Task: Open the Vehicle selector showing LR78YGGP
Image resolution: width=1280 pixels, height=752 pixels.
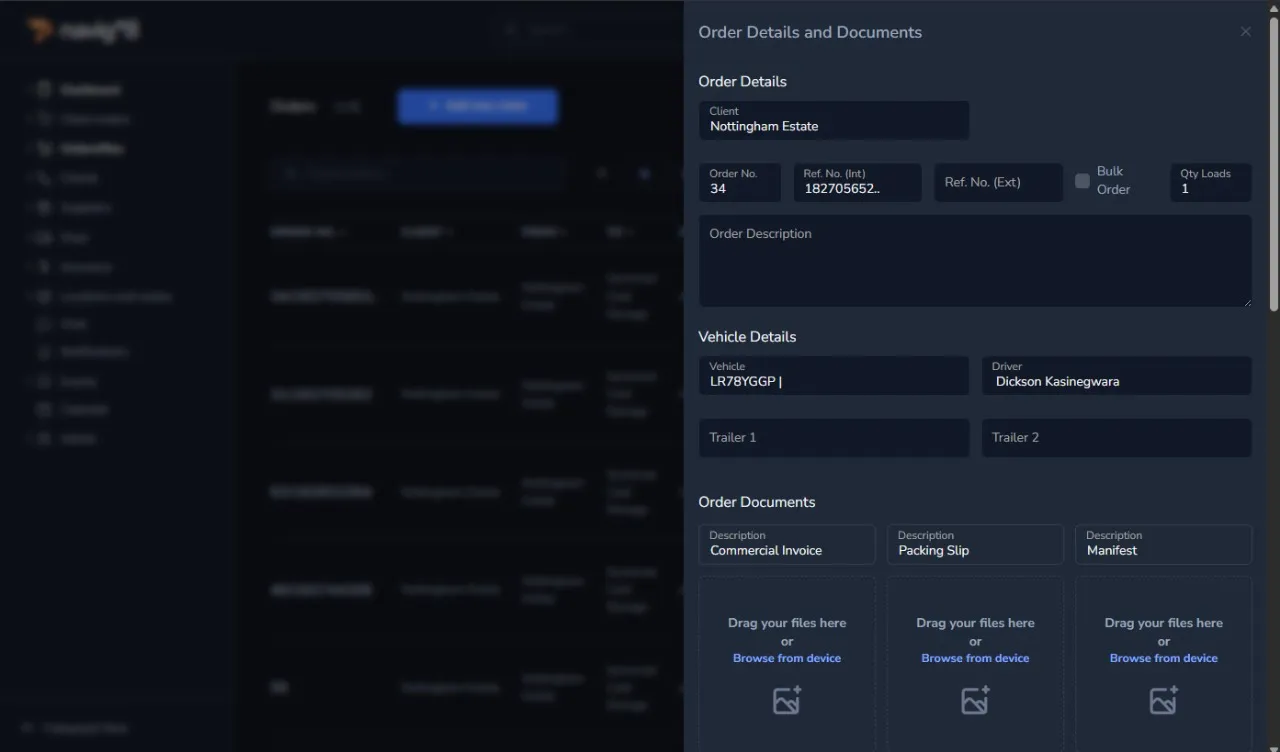Action: click(x=833, y=376)
